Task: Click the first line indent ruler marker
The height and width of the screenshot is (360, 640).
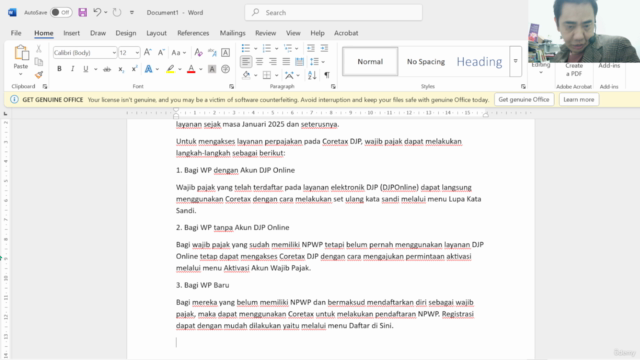Action: [x=176, y=109]
